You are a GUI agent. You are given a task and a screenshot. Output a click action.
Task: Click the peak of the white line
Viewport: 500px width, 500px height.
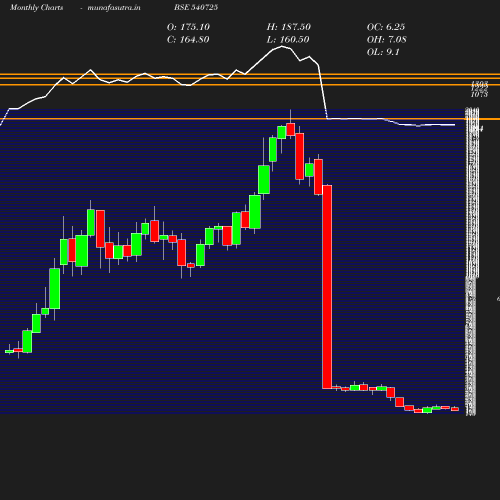point(282,46)
